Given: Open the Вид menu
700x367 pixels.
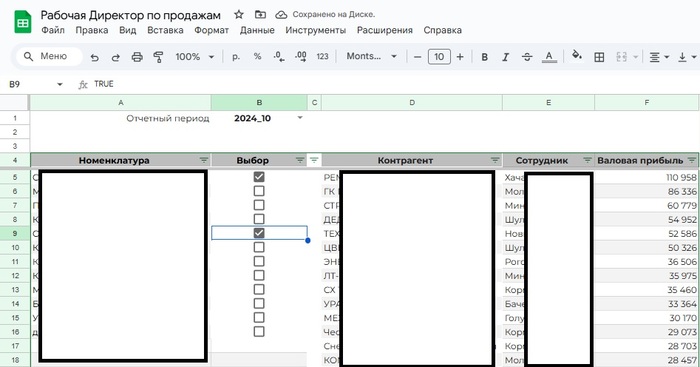Looking at the screenshot, I should (x=127, y=30).
